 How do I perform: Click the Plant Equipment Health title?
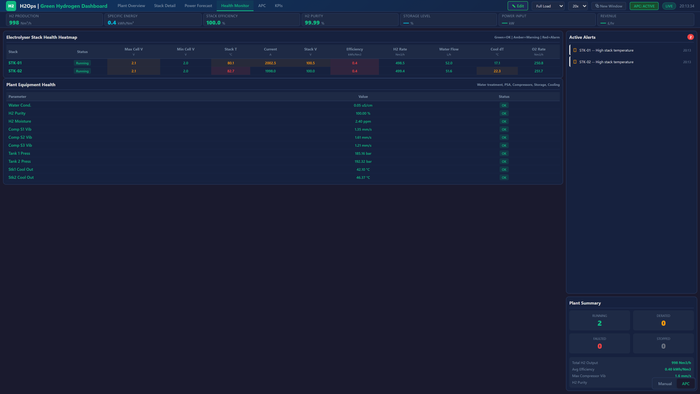31,85
